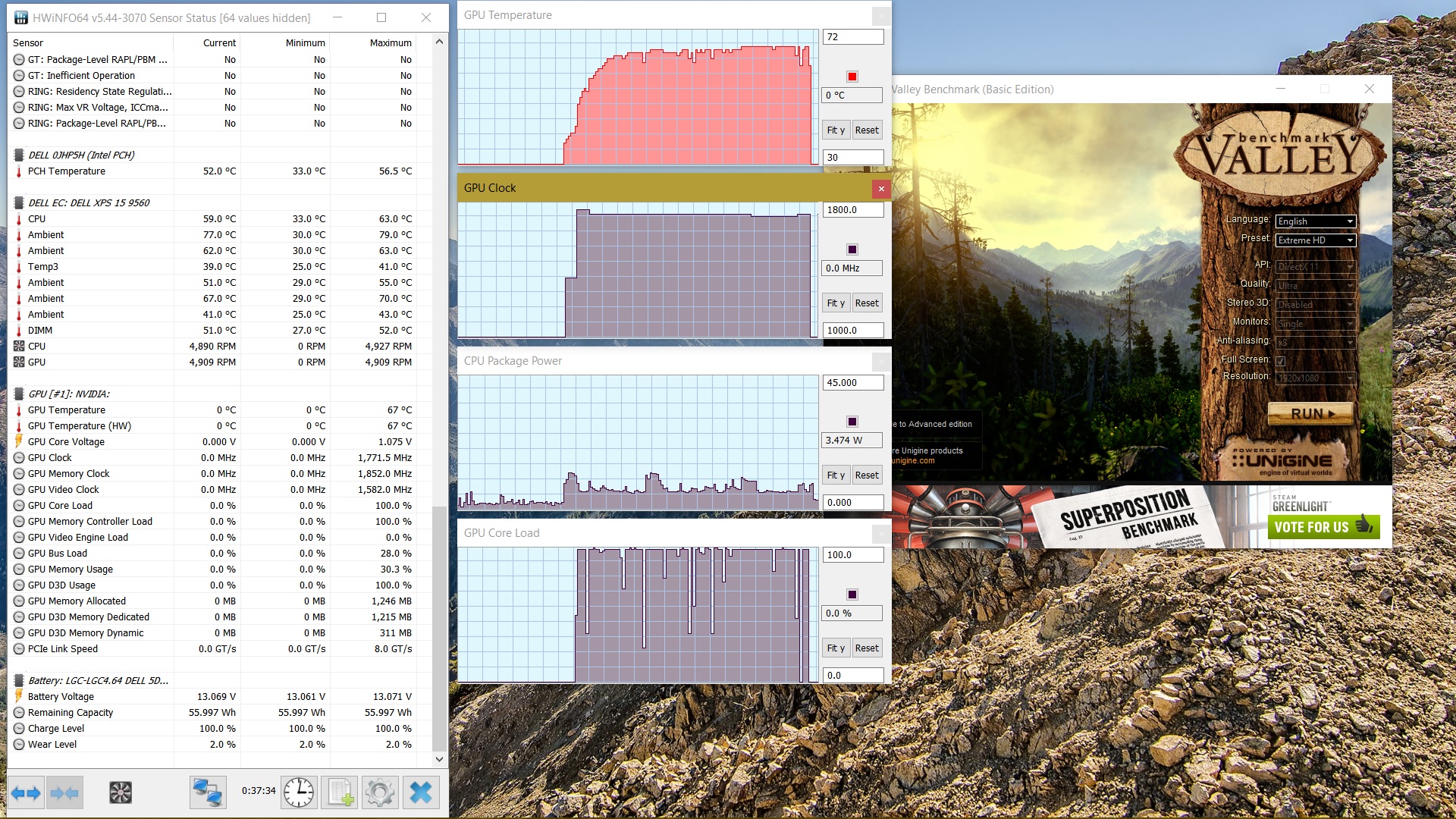This screenshot has height=819, width=1456.
Task: Click the GPU Core Load max field 100.0
Action: coord(853,555)
